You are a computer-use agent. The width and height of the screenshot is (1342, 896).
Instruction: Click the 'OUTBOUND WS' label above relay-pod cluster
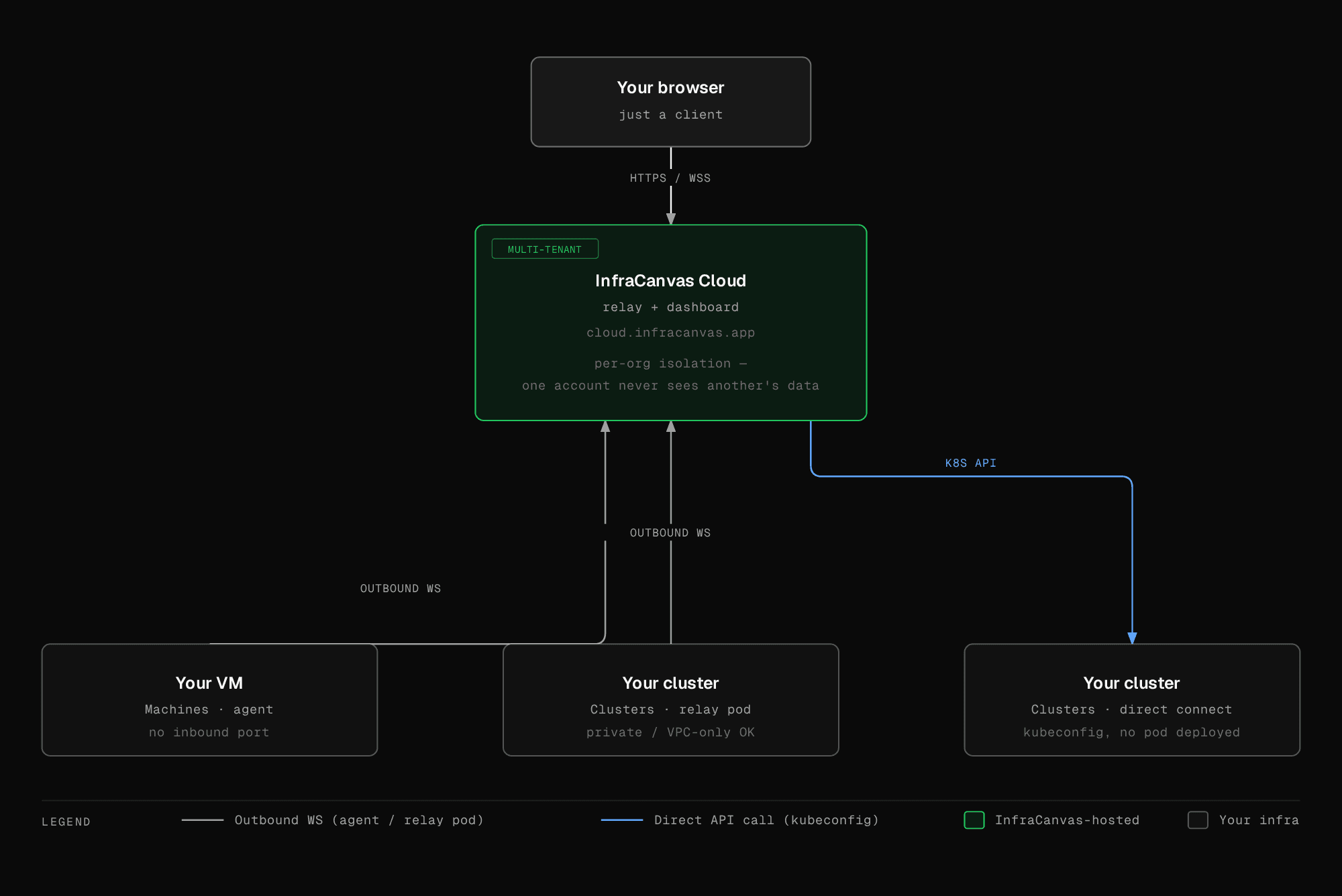point(670,533)
